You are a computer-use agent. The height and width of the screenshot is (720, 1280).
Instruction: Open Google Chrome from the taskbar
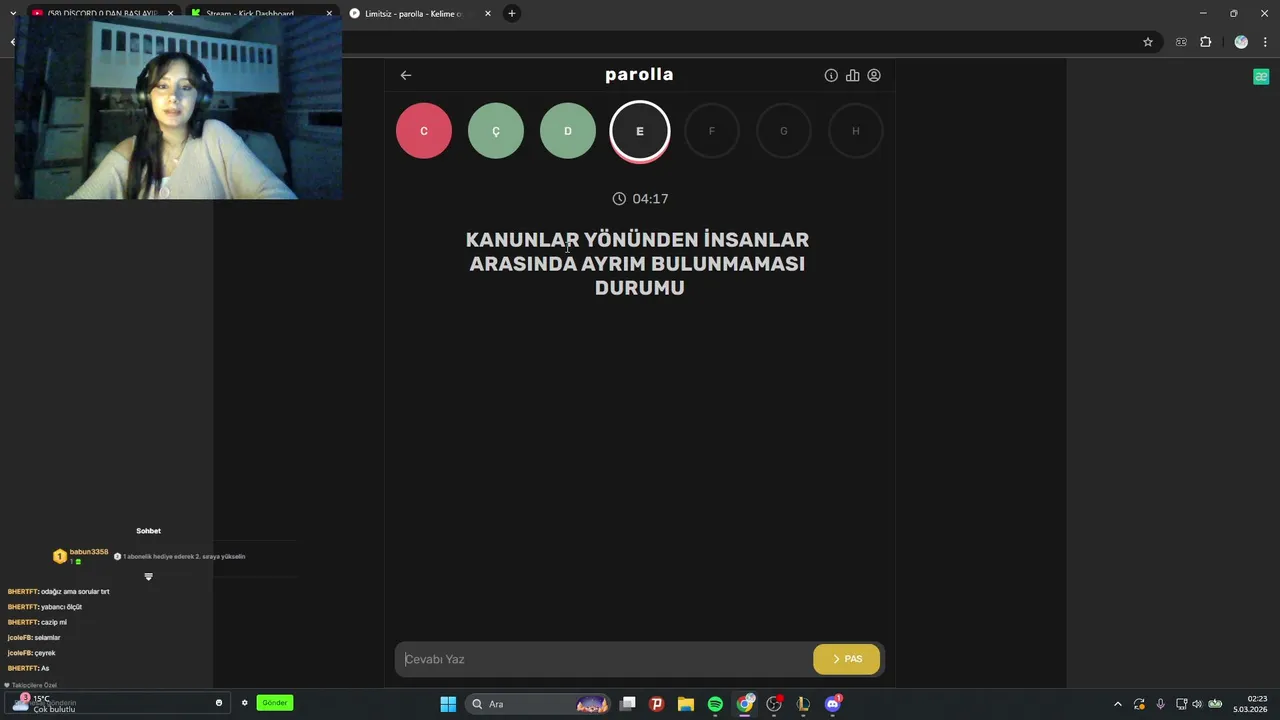(745, 704)
